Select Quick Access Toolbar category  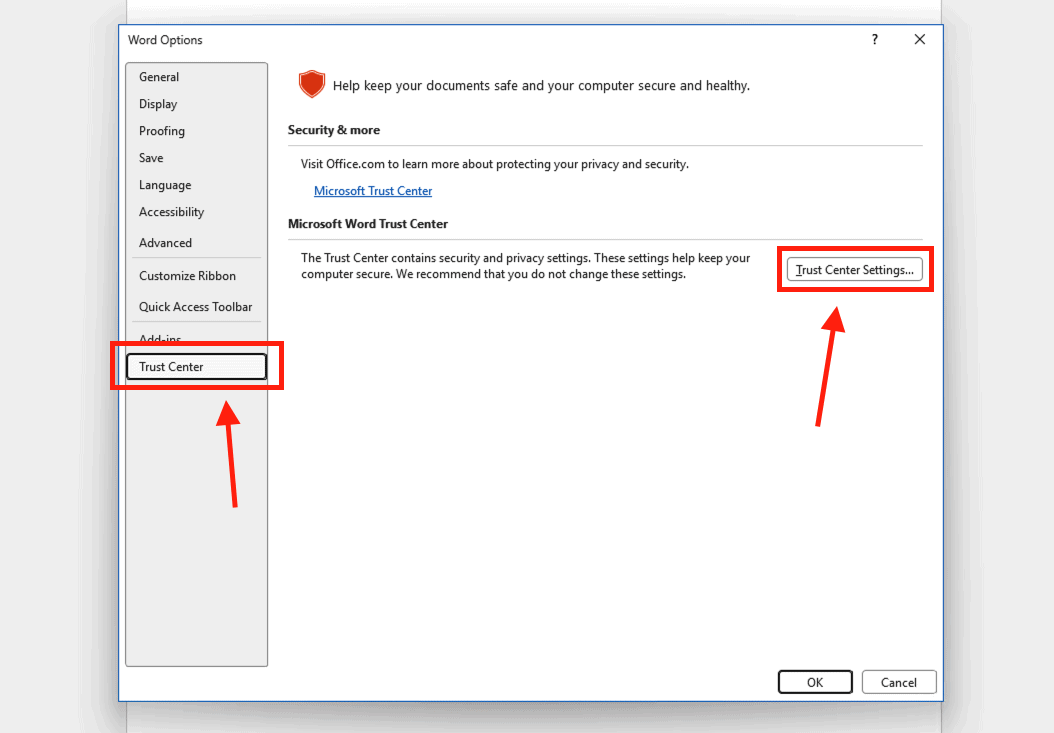(x=196, y=307)
